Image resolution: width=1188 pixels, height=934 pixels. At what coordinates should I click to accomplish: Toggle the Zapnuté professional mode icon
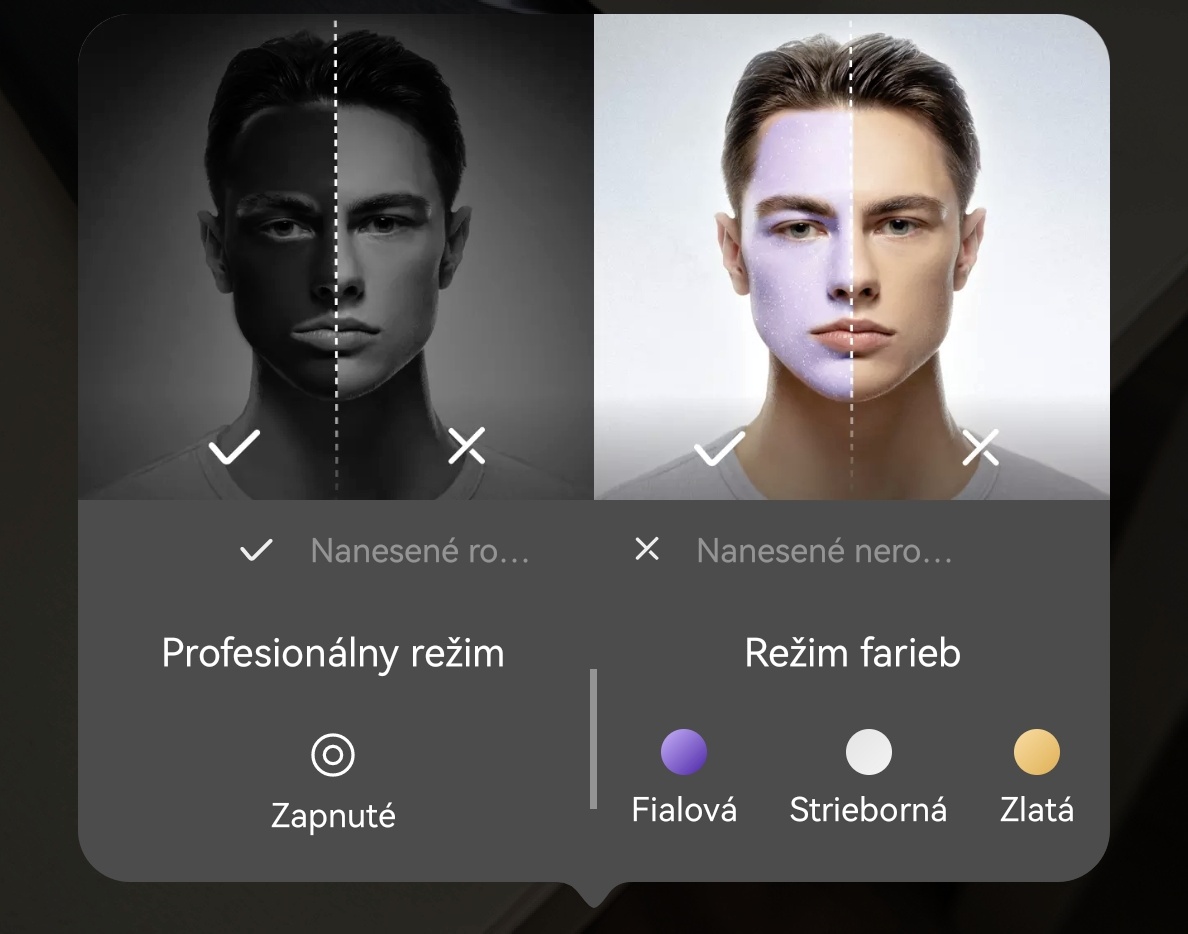(x=333, y=754)
